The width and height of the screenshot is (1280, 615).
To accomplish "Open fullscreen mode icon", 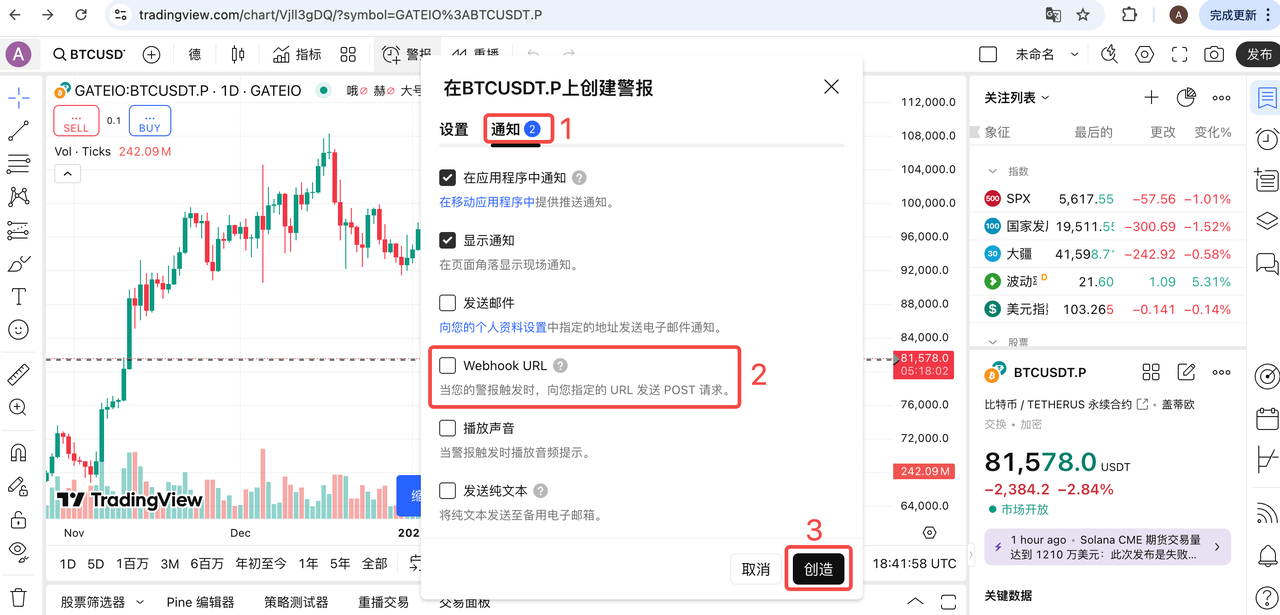I will [x=1179, y=54].
